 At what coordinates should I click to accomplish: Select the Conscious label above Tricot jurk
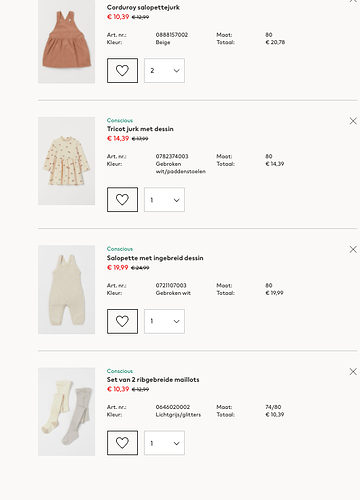(x=120, y=120)
